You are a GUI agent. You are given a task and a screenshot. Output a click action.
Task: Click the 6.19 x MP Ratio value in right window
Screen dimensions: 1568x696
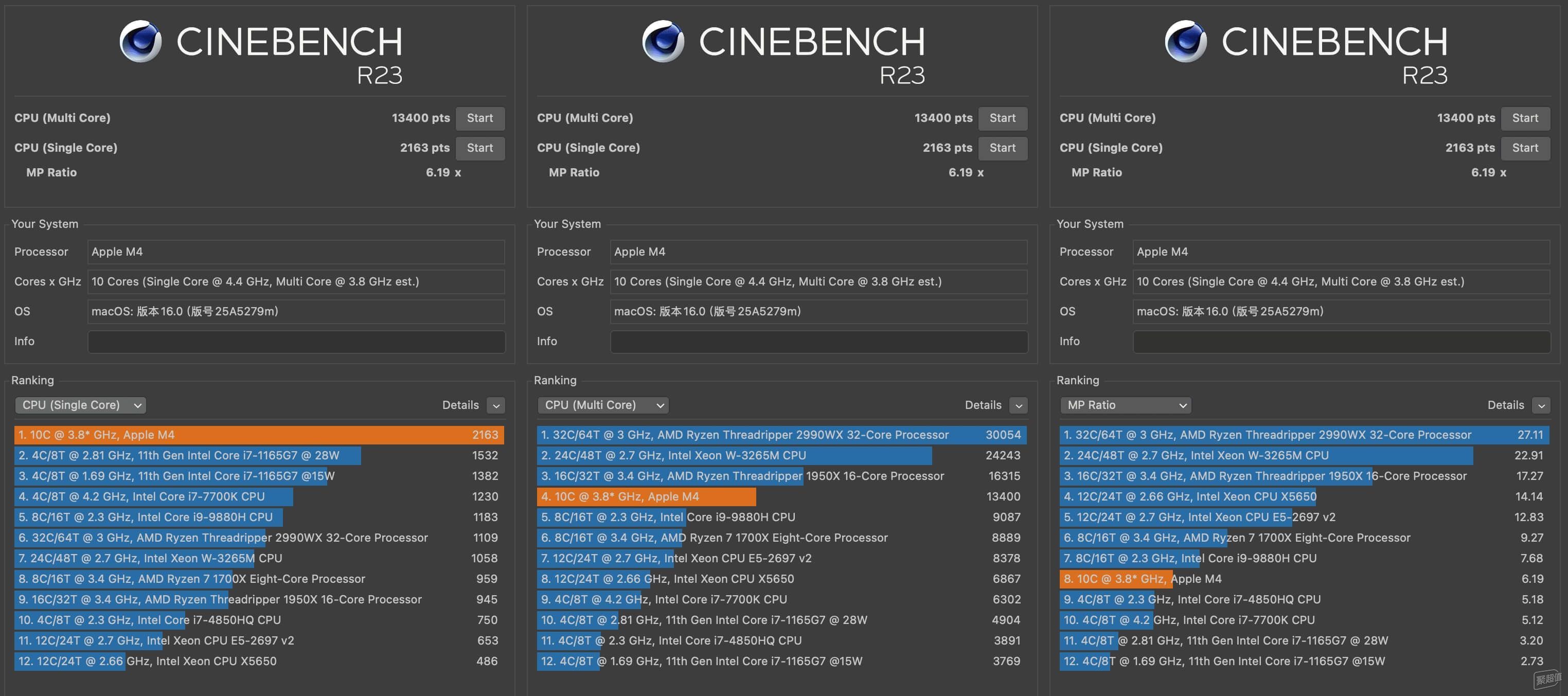tap(1489, 173)
